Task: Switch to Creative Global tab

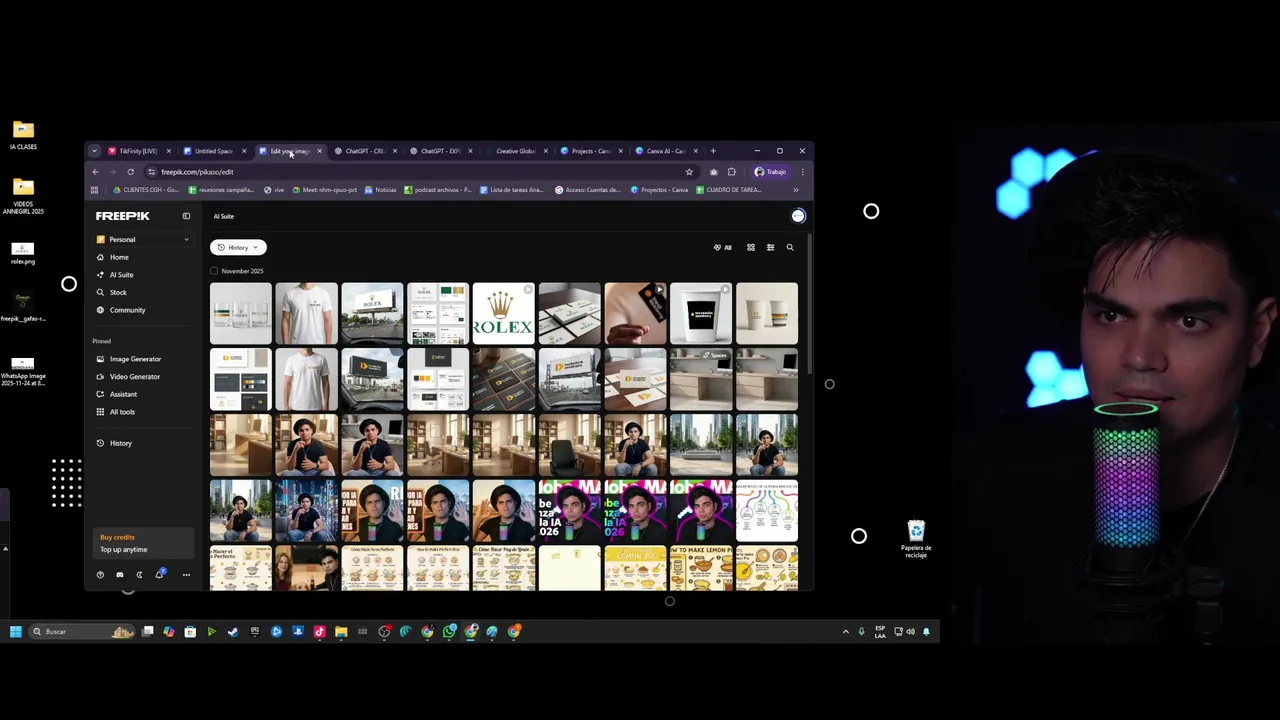Action: coord(516,151)
